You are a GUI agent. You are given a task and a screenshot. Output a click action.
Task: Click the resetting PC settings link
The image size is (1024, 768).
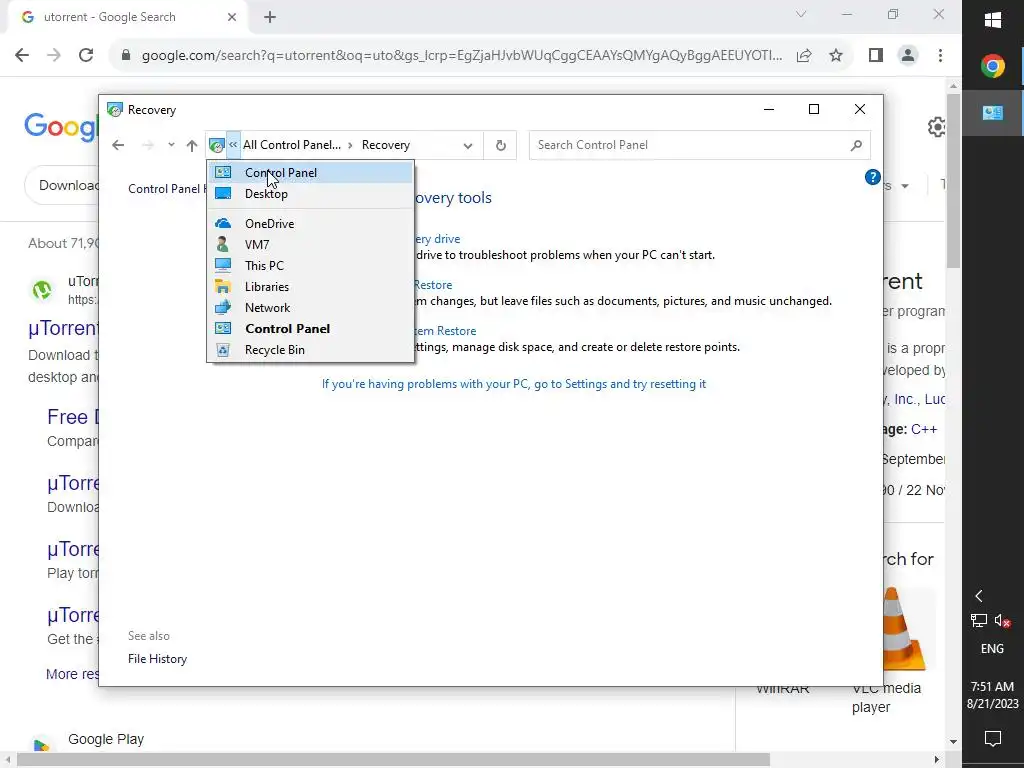(x=513, y=384)
